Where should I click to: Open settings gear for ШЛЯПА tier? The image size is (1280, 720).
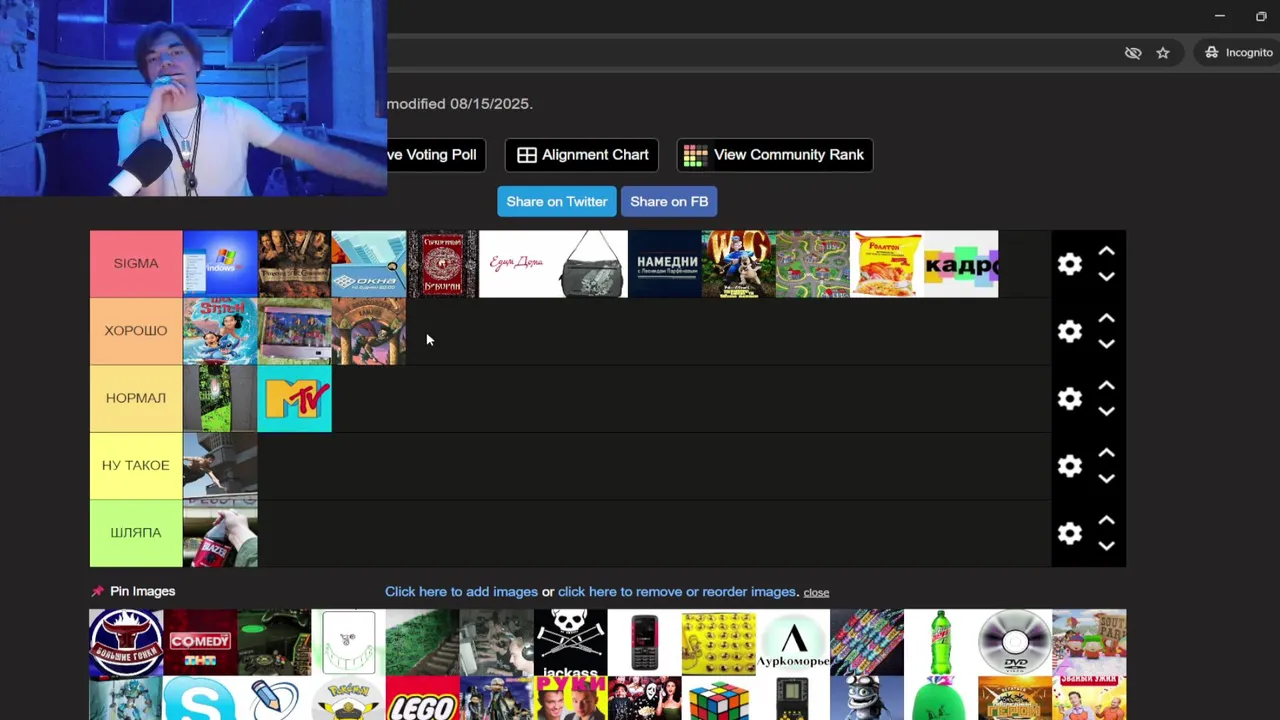pyautogui.click(x=1069, y=533)
